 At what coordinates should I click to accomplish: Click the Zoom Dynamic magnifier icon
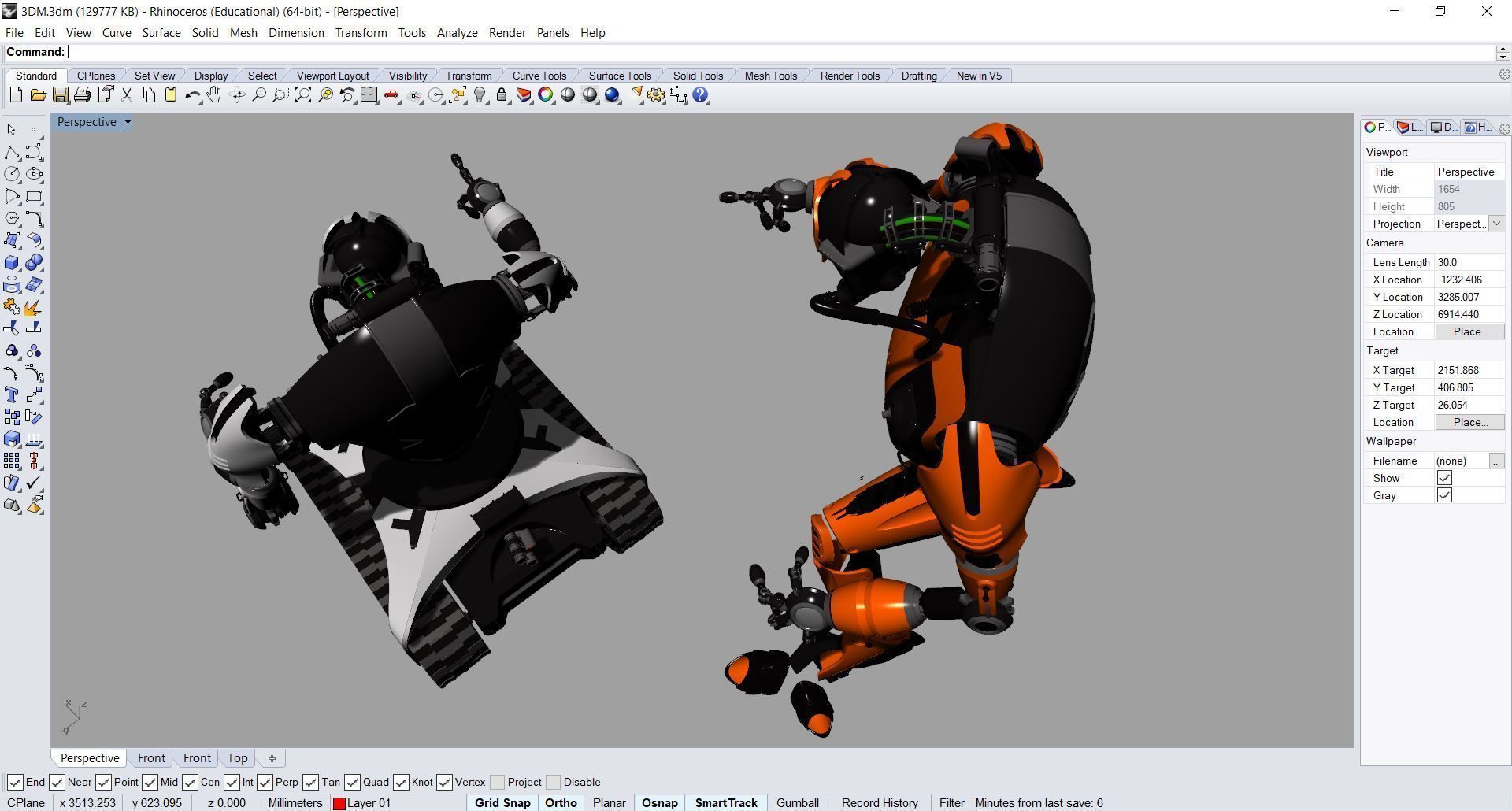tap(258, 95)
